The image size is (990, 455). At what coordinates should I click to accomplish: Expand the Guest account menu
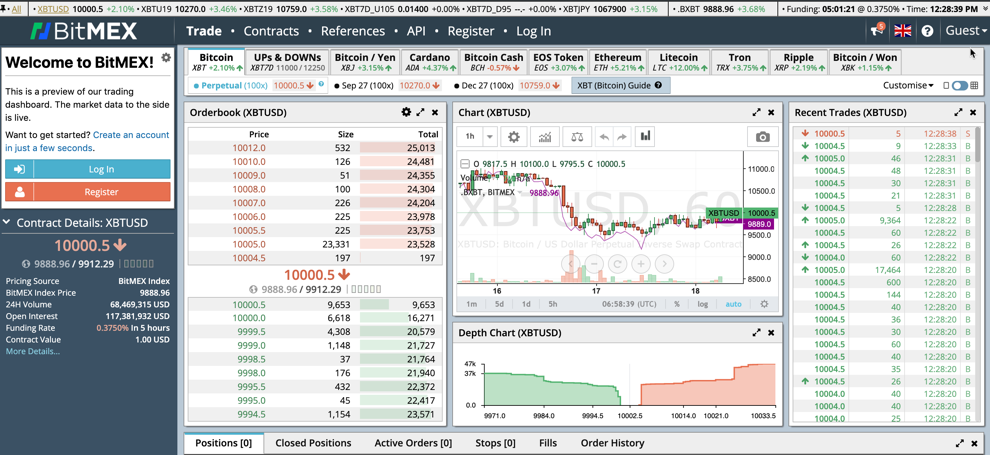[965, 31]
